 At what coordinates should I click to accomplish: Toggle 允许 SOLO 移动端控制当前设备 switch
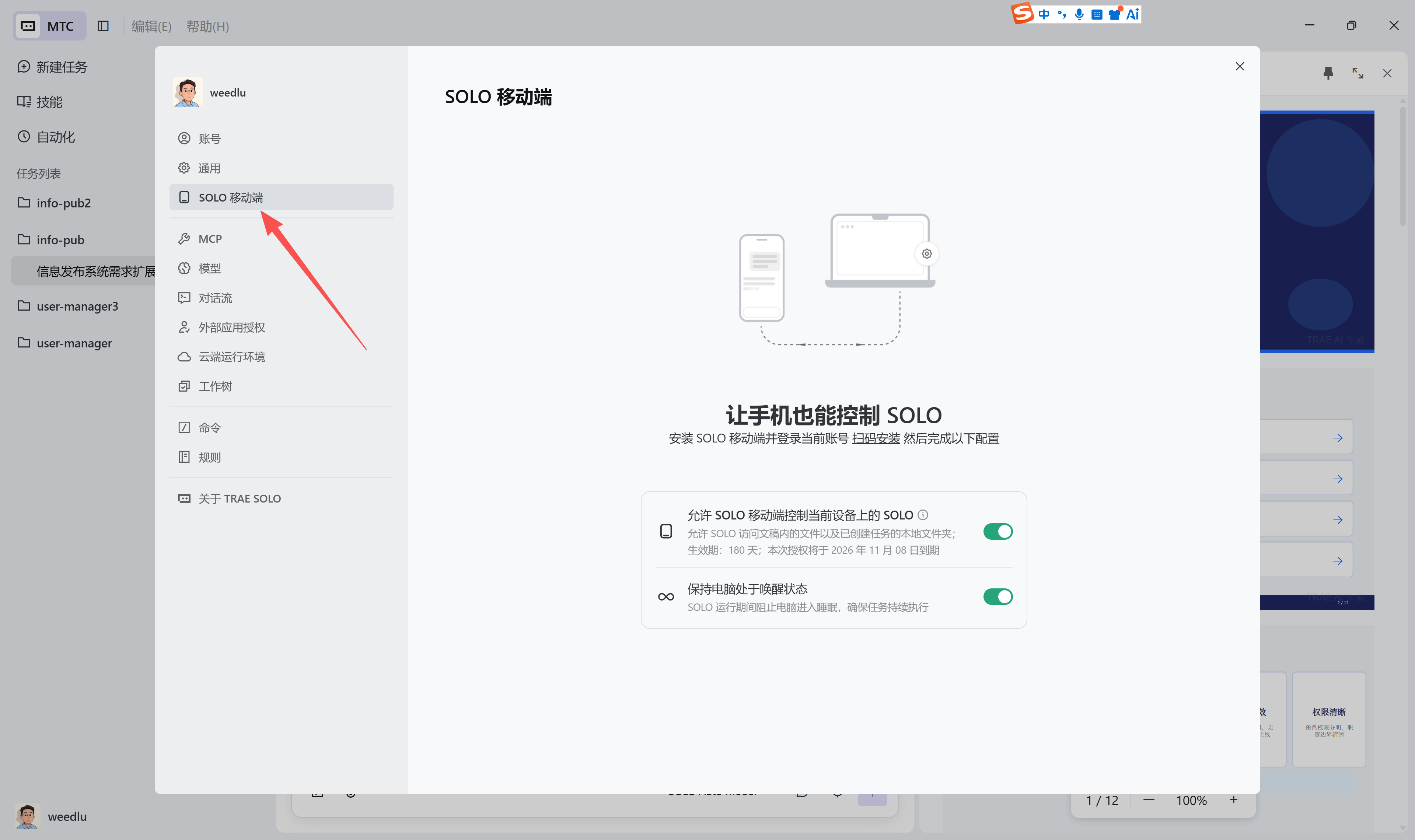997,532
